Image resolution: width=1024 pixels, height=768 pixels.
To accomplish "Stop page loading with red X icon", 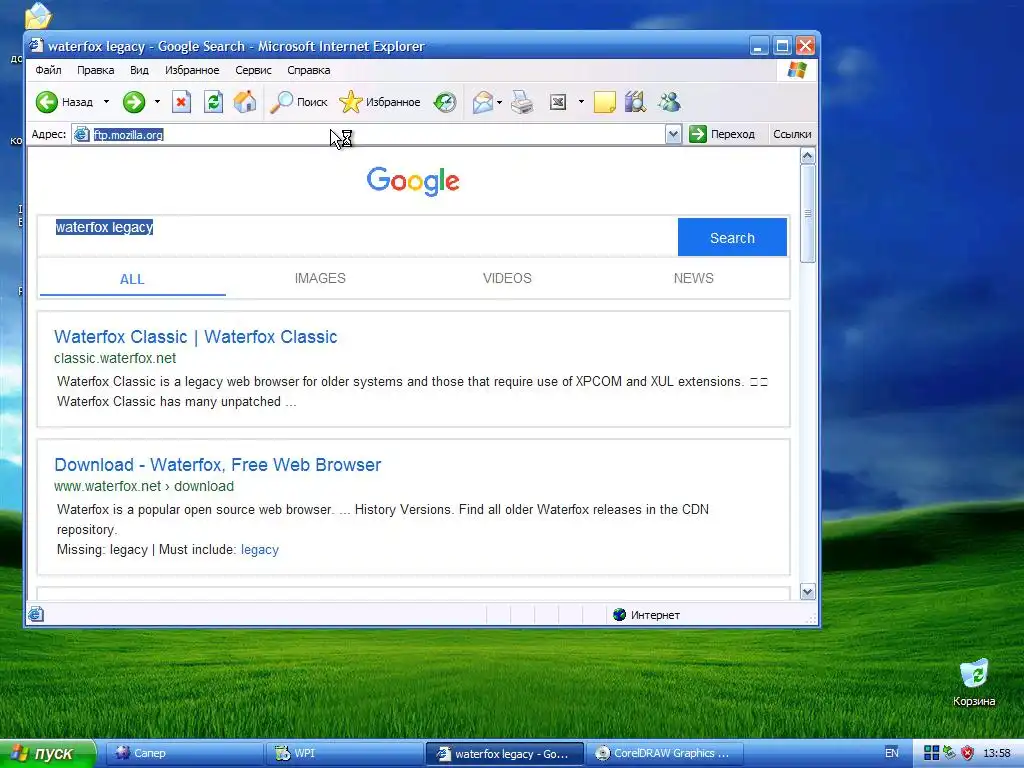I will pos(182,102).
